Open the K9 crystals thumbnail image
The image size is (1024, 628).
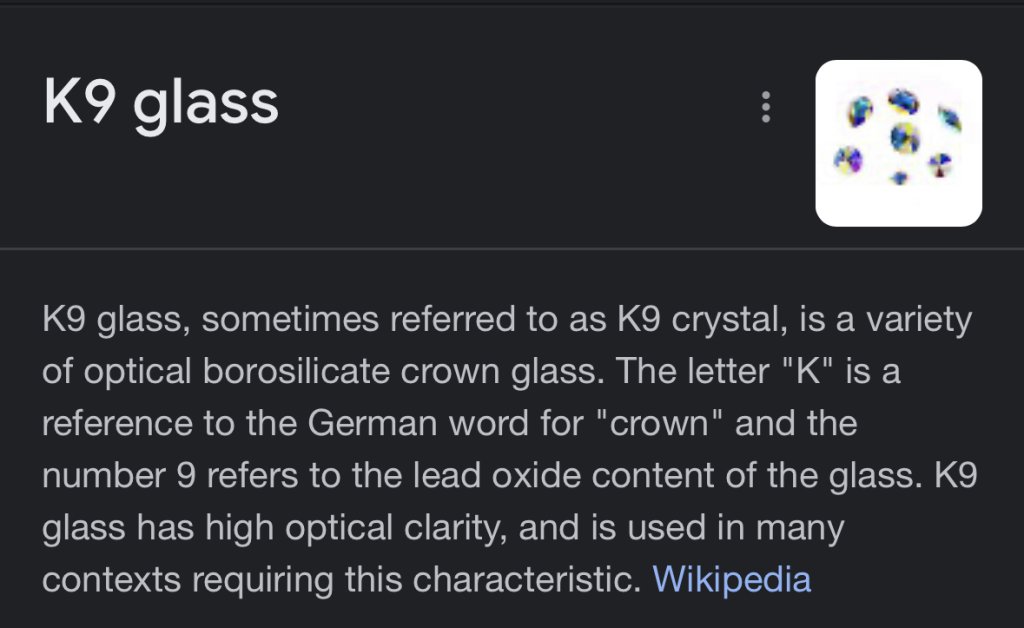pyautogui.click(x=898, y=143)
